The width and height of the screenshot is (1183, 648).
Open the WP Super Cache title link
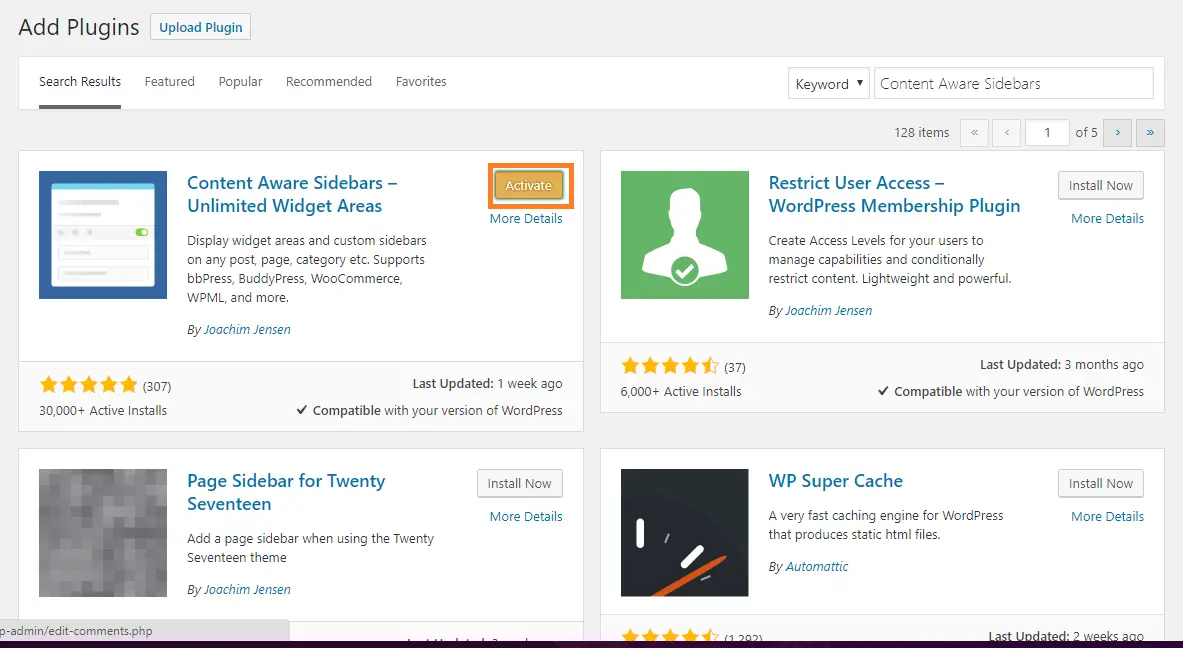836,481
